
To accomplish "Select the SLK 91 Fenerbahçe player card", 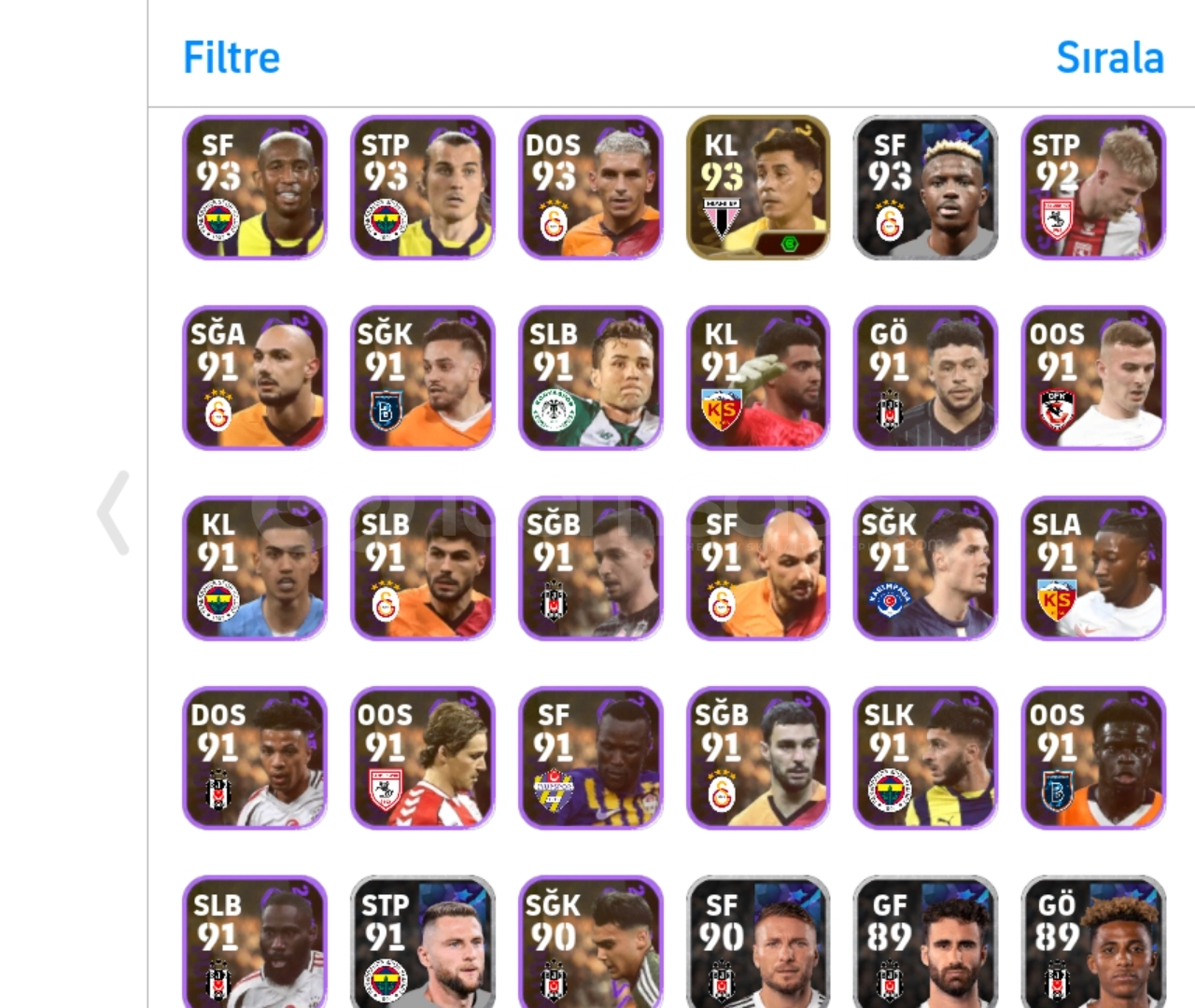I will tap(926, 759).
